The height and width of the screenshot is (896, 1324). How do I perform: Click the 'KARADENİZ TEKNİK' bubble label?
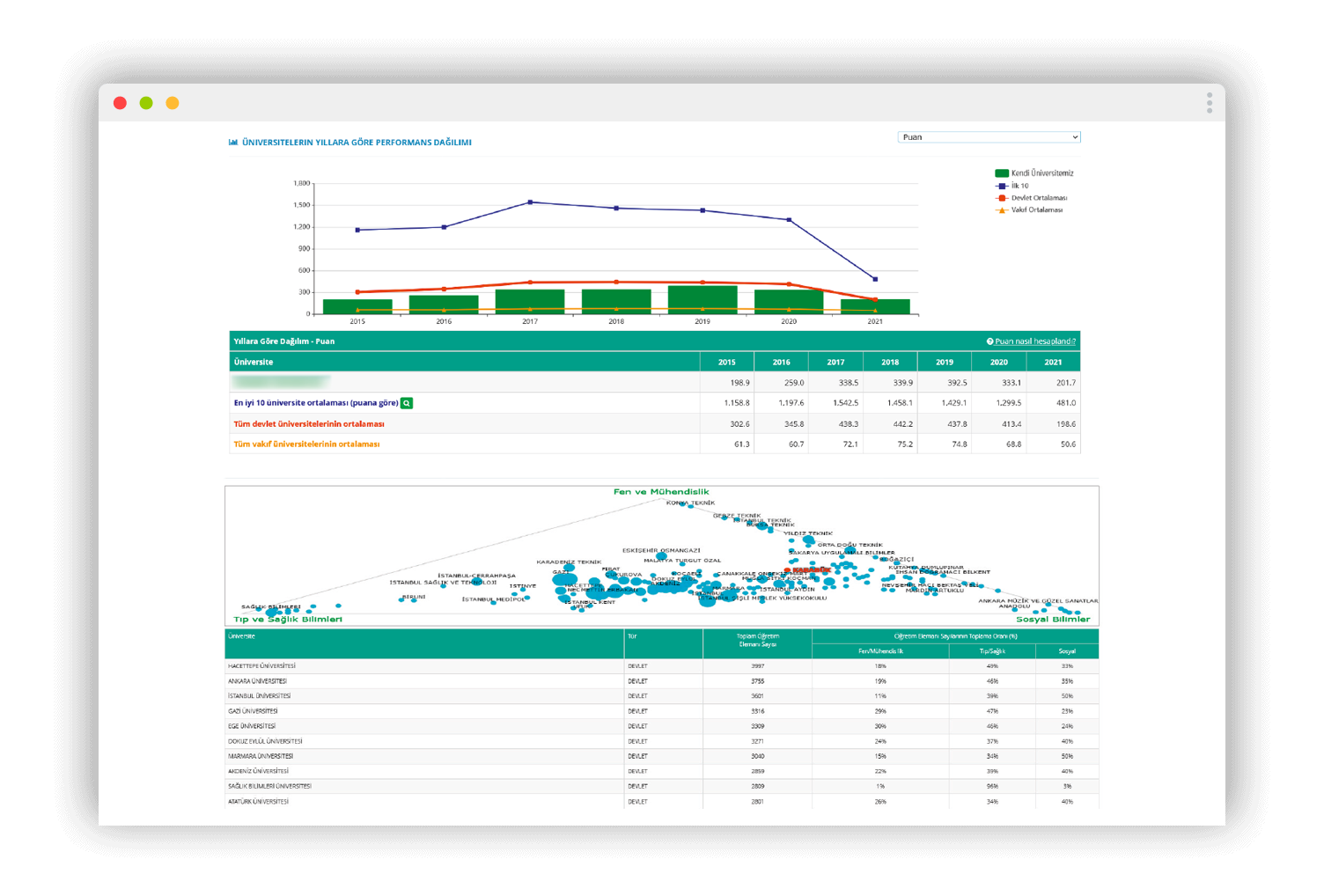click(x=569, y=562)
